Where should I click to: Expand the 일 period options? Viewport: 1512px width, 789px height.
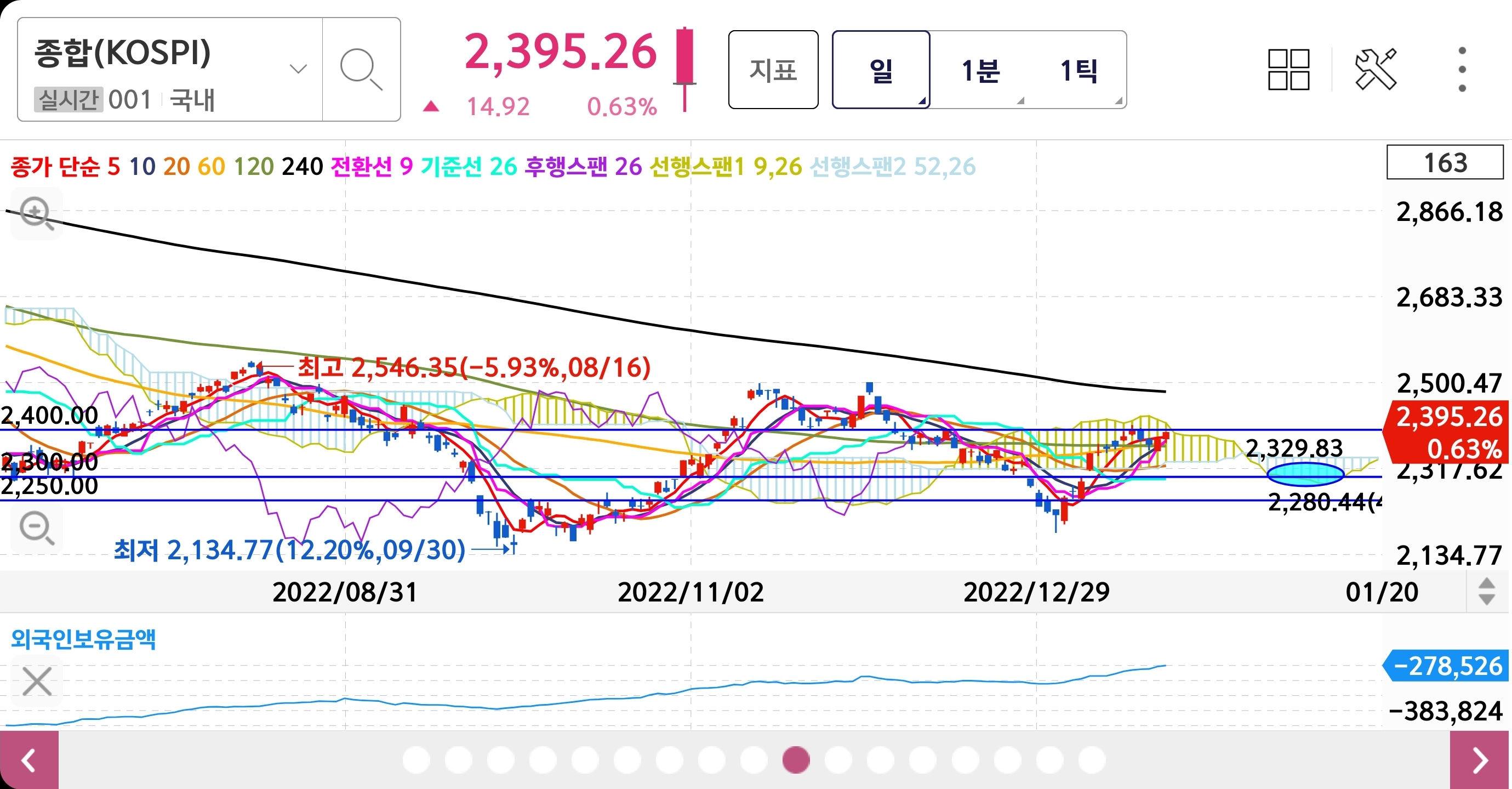click(922, 101)
